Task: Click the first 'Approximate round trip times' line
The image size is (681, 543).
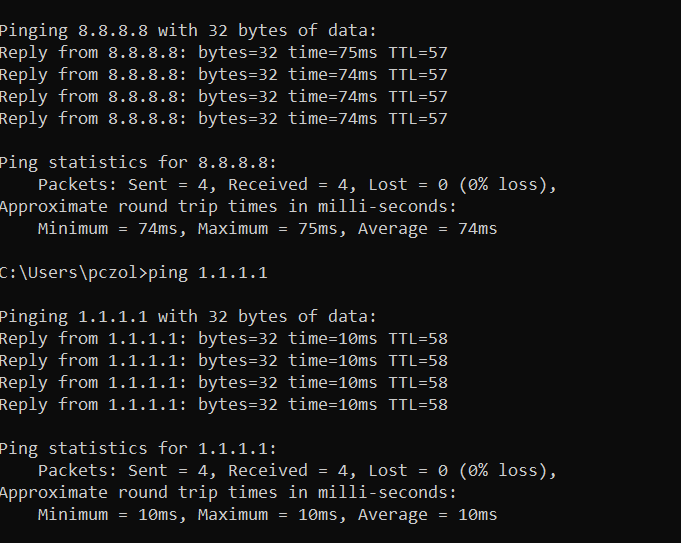Action: (x=228, y=207)
